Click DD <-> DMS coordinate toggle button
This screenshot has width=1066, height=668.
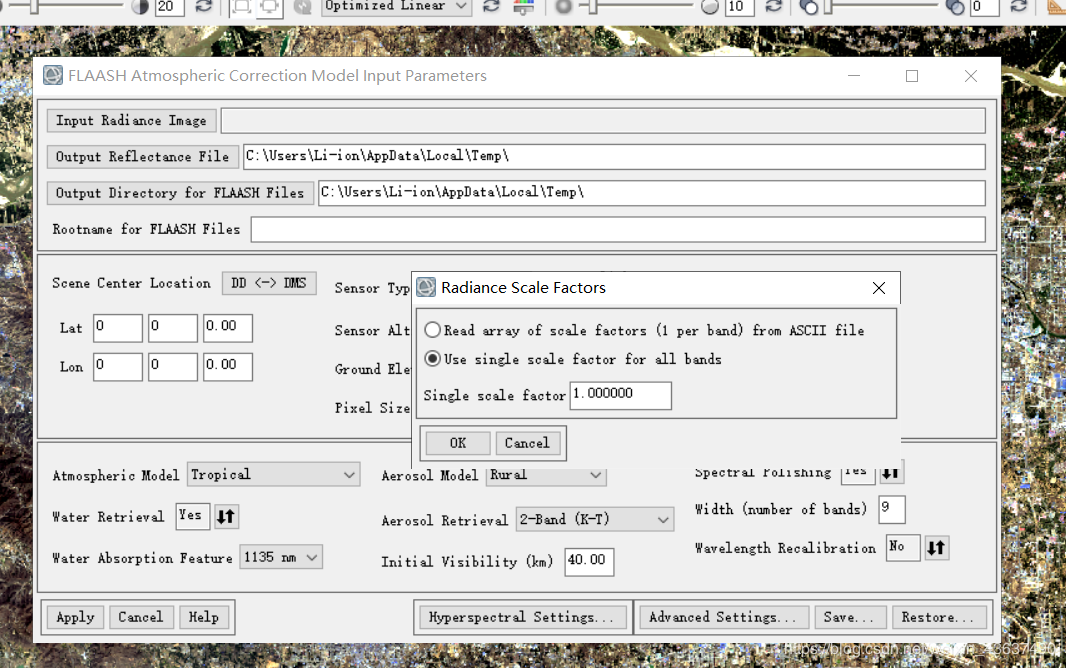tap(269, 284)
